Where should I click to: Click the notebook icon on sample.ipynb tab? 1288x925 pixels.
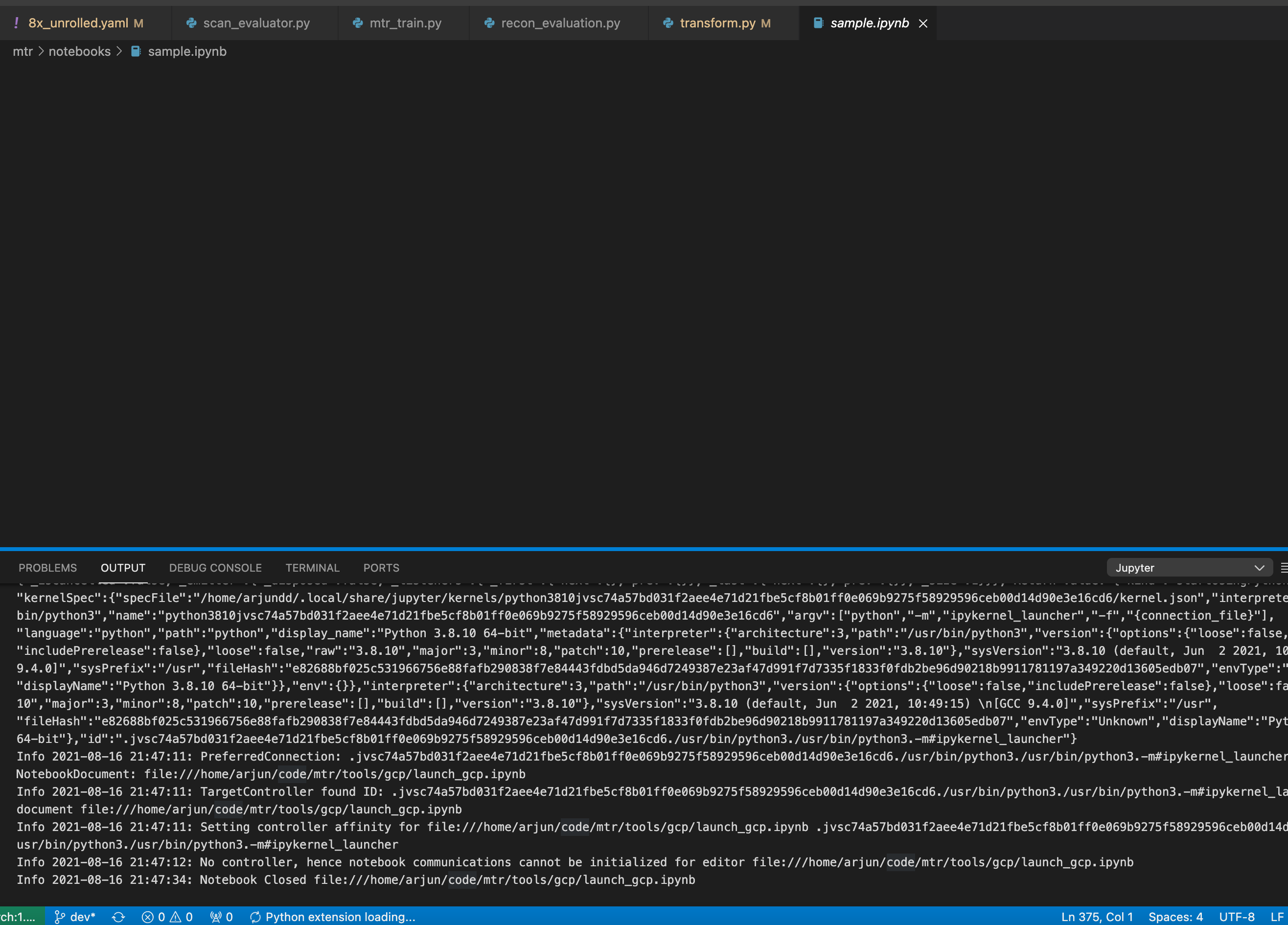pos(818,23)
